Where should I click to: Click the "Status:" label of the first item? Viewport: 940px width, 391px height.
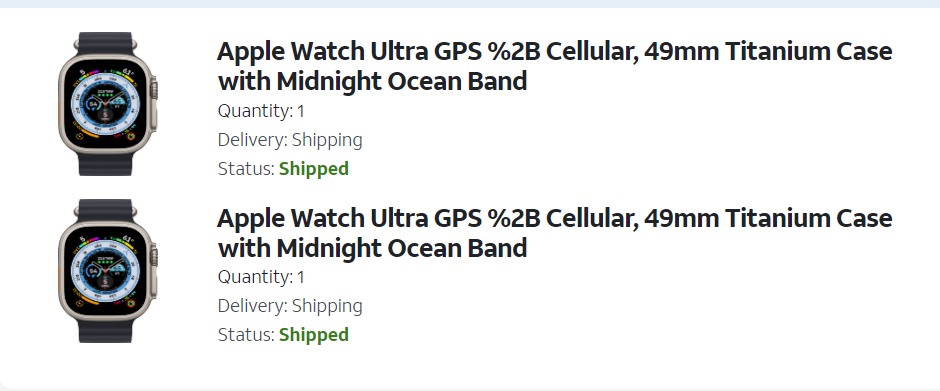pyautogui.click(x=246, y=169)
